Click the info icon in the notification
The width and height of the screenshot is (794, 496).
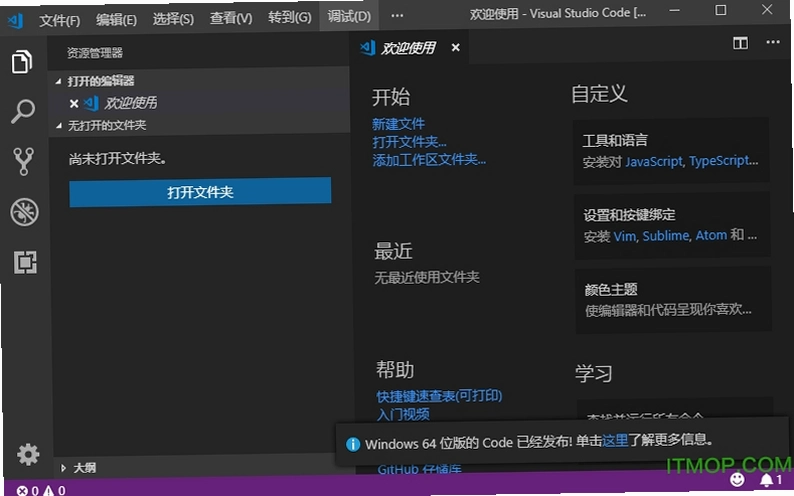coord(352,444)
